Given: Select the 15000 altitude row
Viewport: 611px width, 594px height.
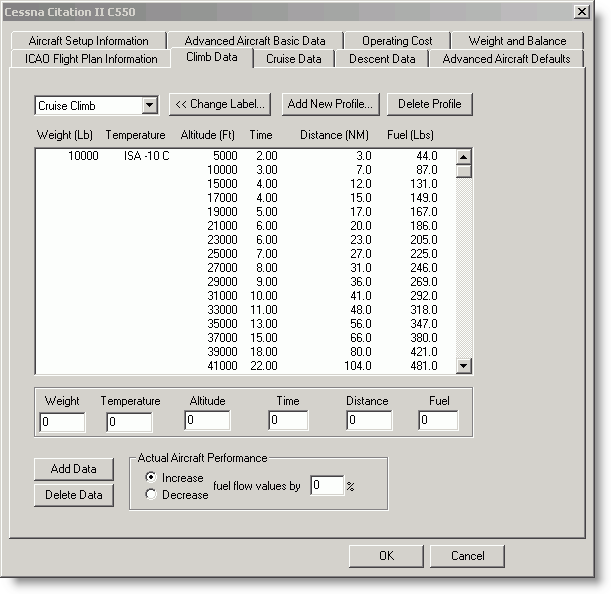Looking at the screenshot, I should (x=245, y=184).
